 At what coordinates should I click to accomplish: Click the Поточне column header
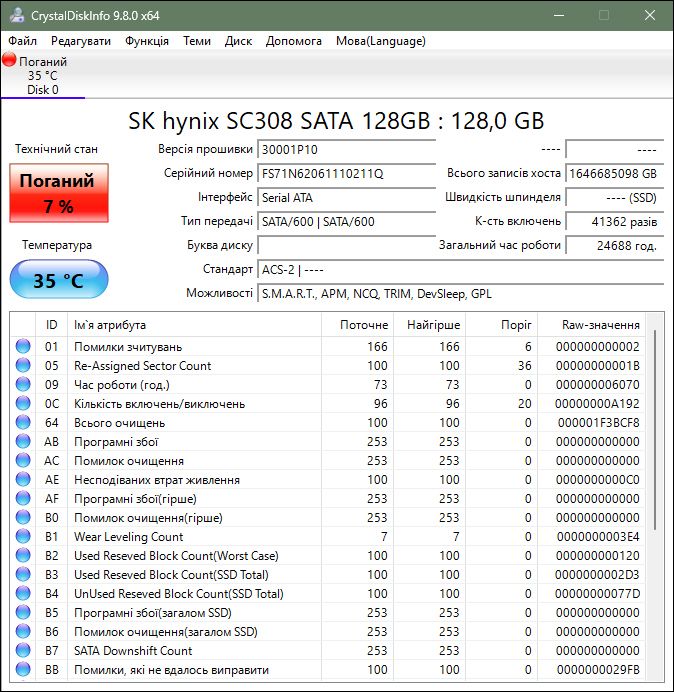click(x=358, y=325)
